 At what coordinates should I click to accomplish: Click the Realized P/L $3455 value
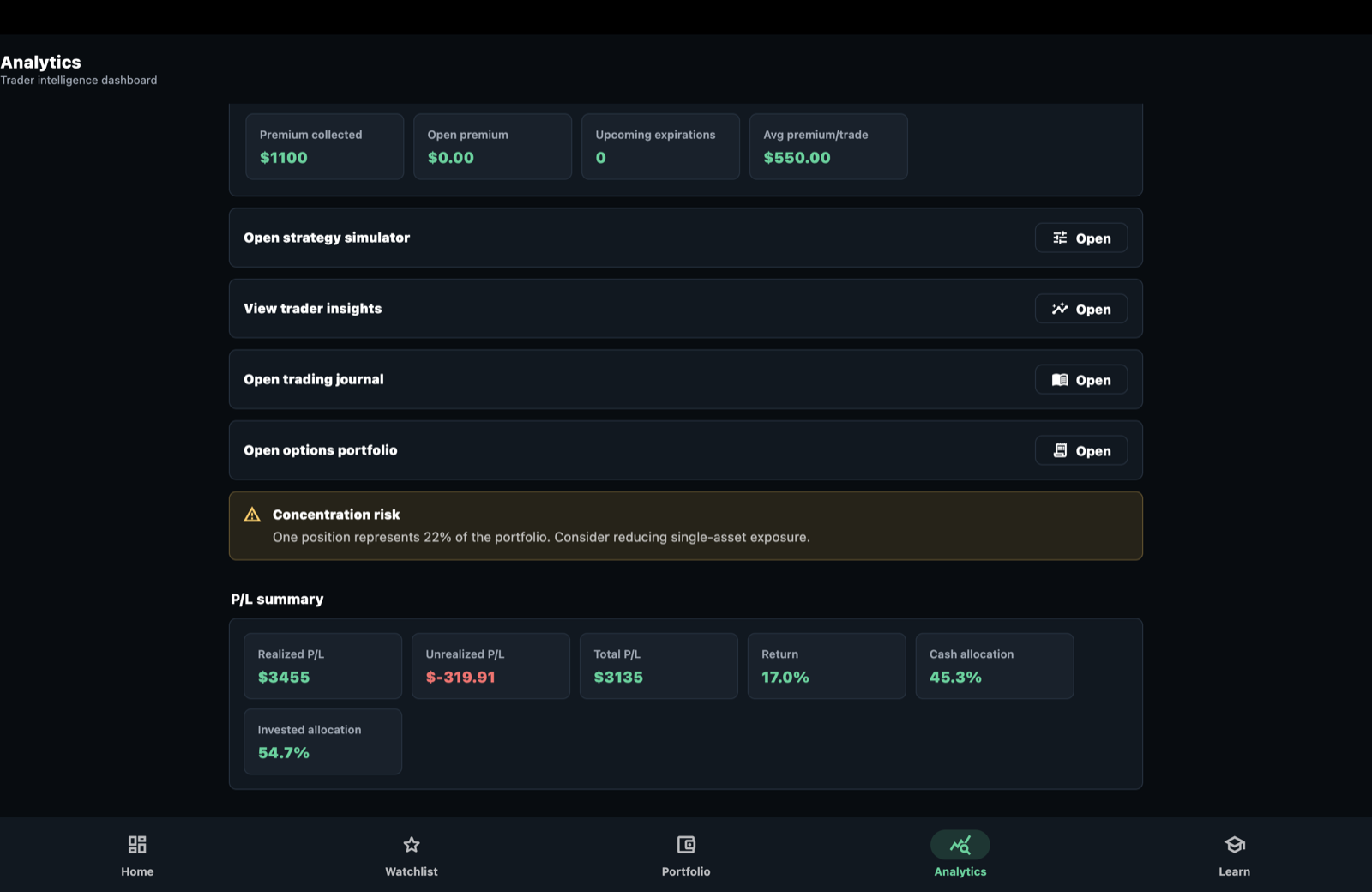(284, 678)
